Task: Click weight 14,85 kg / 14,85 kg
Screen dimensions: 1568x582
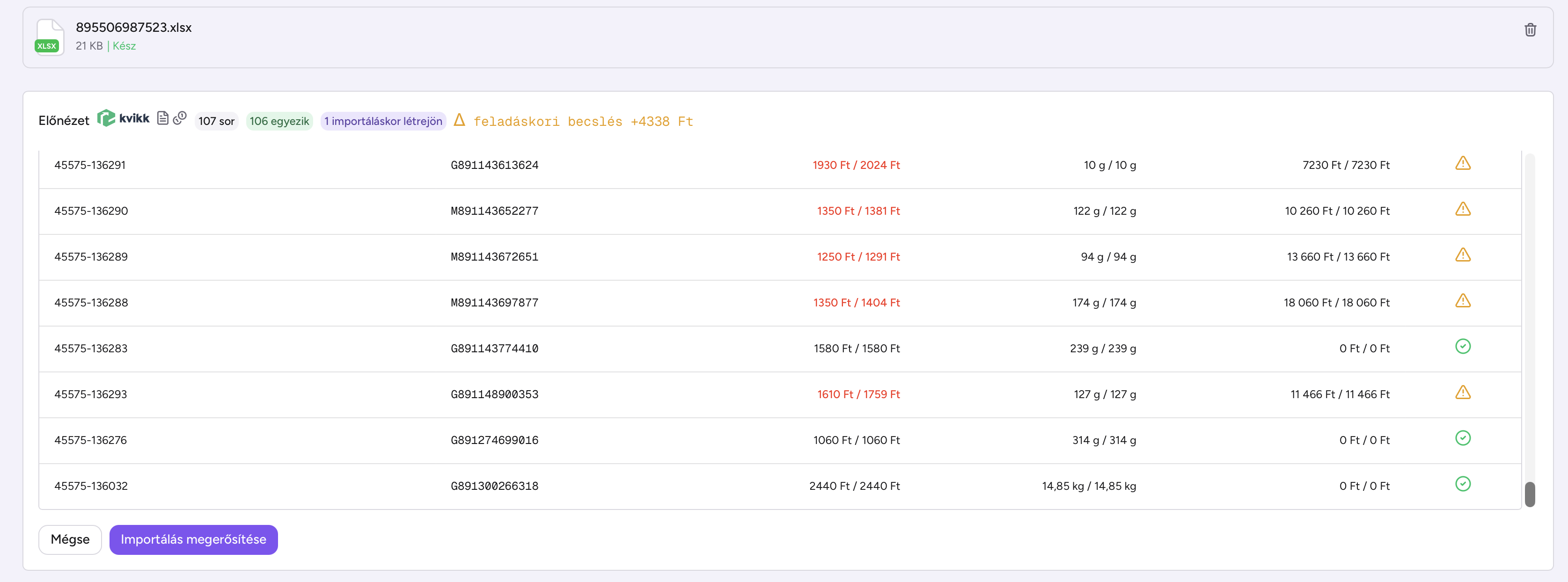Action: [x=1089, y=486]
